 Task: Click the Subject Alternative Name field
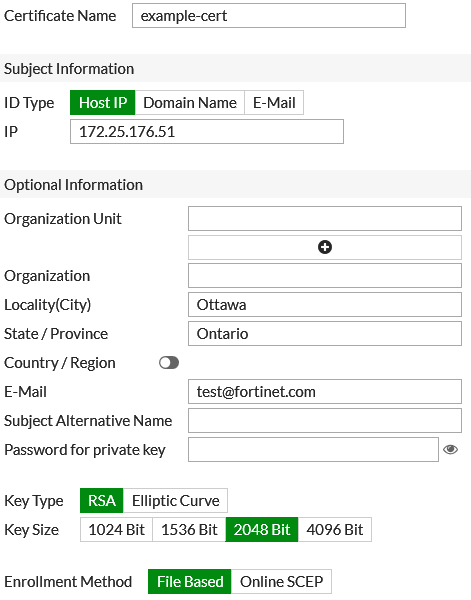[325, 421]
